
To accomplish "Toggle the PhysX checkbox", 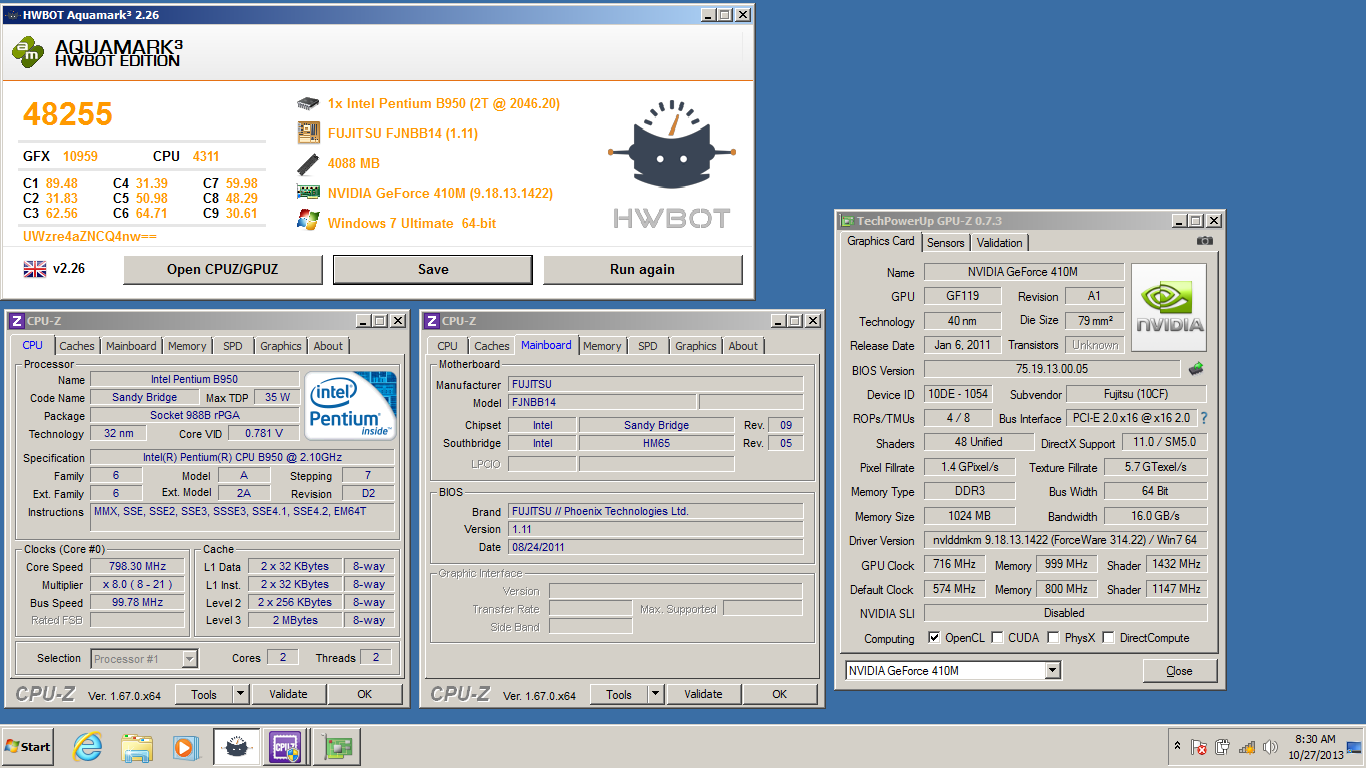I will (1054, 638).
